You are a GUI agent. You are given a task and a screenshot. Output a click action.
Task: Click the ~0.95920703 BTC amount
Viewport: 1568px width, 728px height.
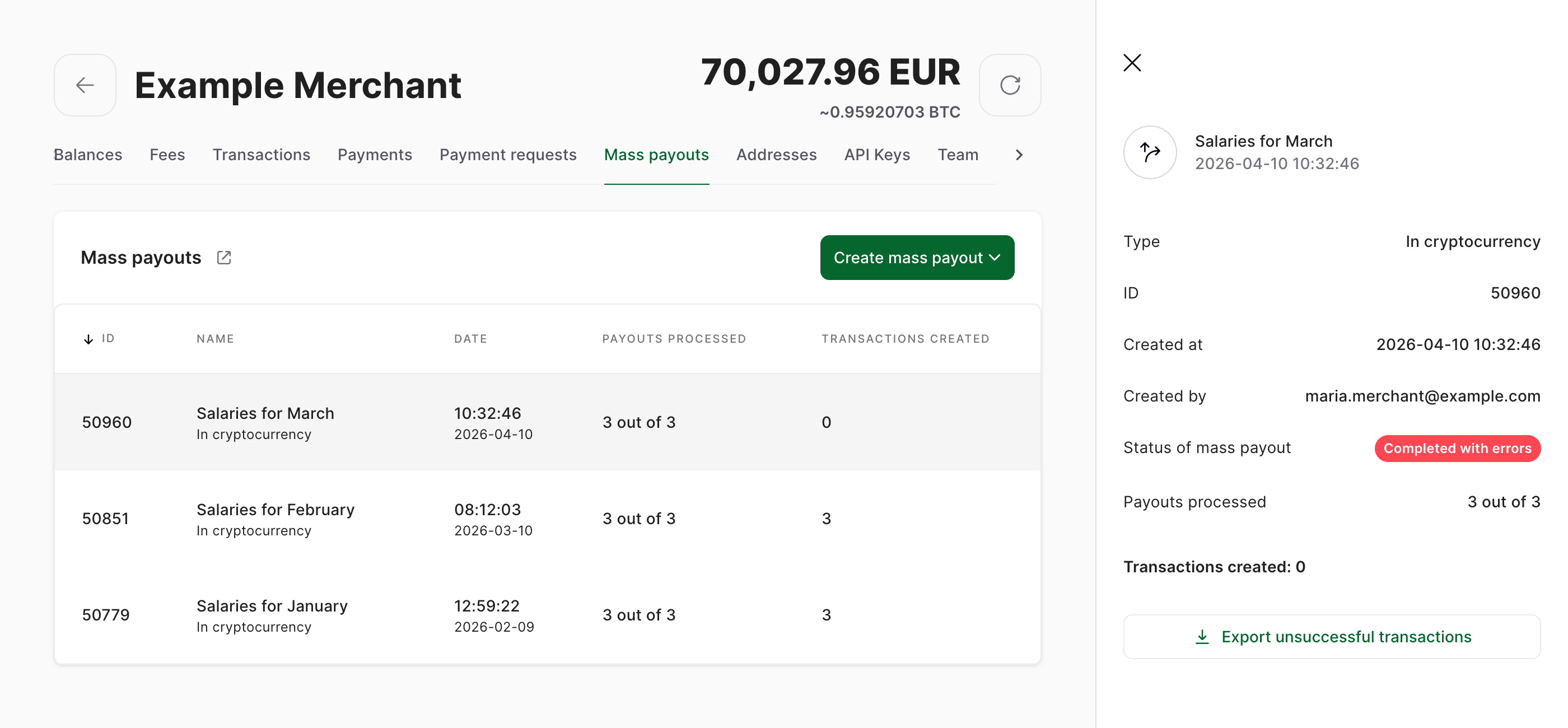889,112
